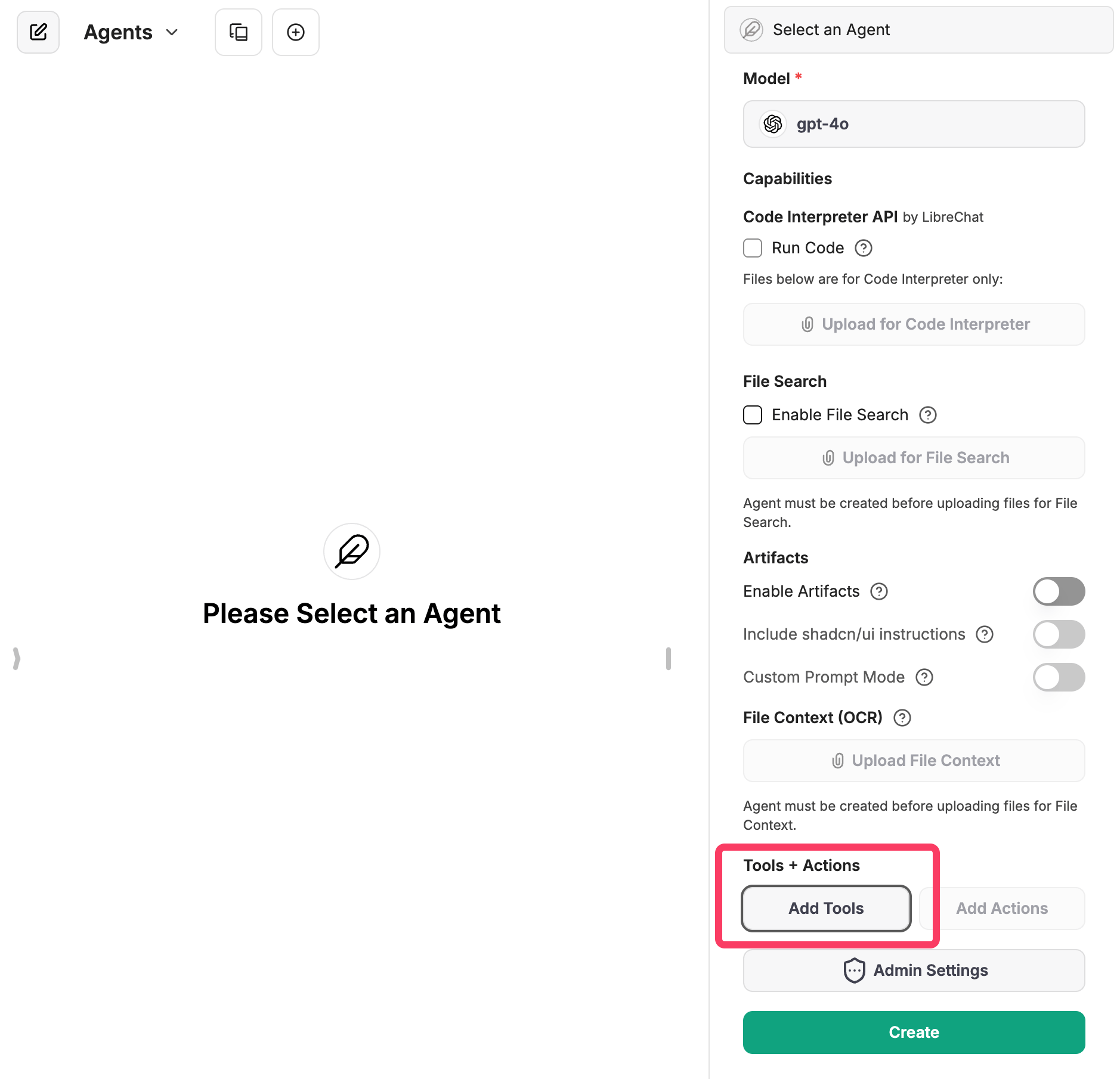Click the left sidebar collapse handle
The height and width of the screenshot is (1079, 1120).
[17, 659]
